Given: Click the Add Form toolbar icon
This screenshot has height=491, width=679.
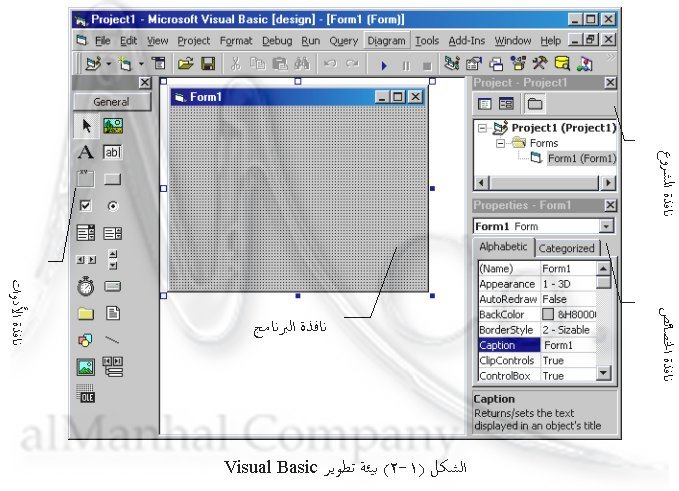Looking at the screenshot, I should 125,65.
